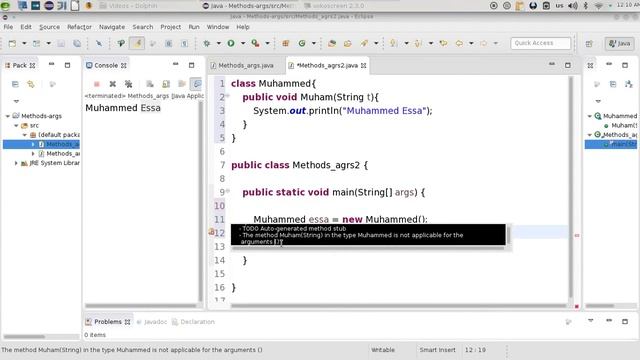Close the Methods_agrs2.java editor tab
This screenshot has height=360, width=640.
click(363, 65)
